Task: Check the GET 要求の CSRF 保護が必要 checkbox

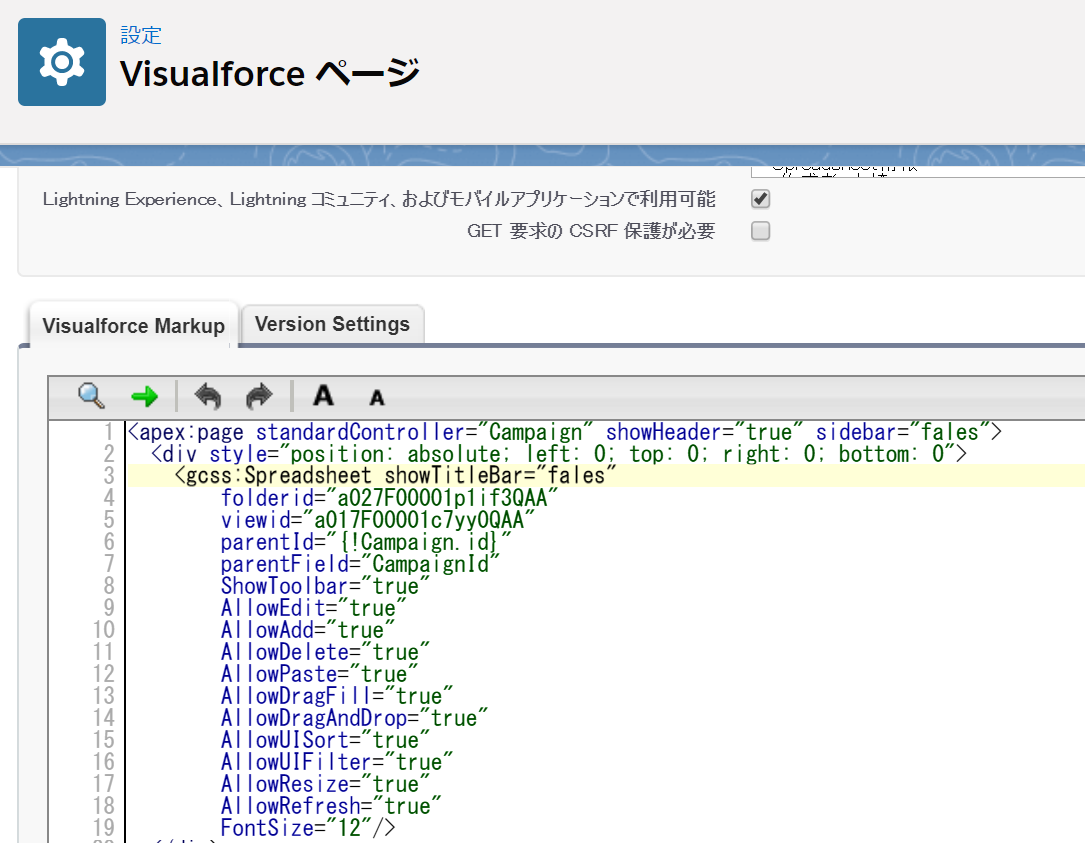Action: tap(760, 230)
